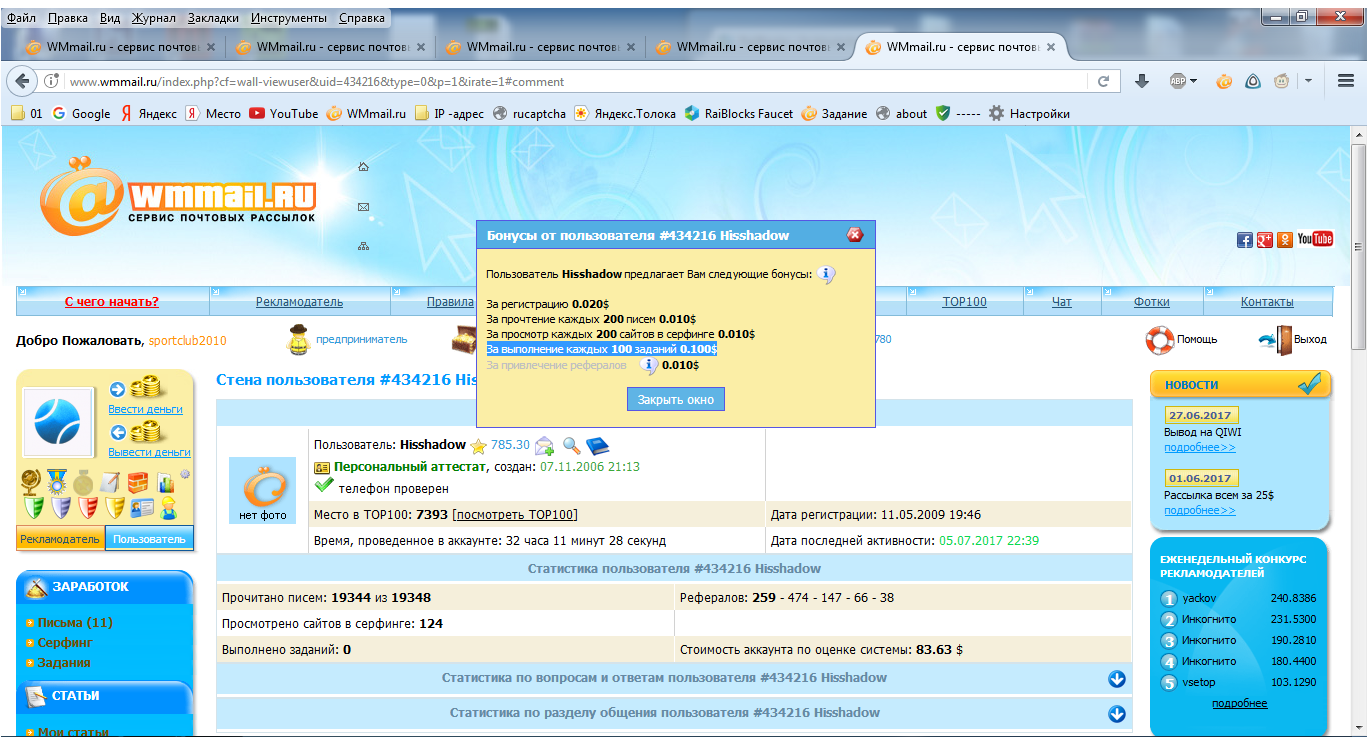Click the Вывести деньги link
1368x737 pixels.
pos(149,452)
